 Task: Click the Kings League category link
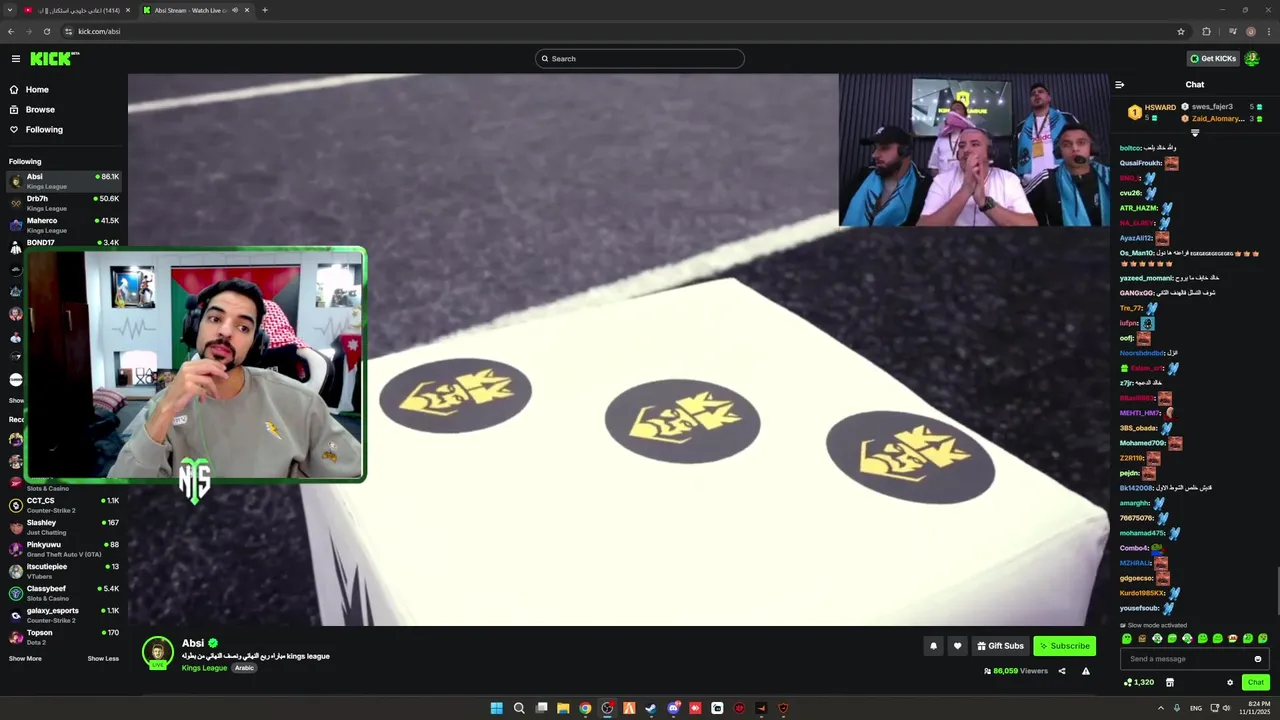204,668
